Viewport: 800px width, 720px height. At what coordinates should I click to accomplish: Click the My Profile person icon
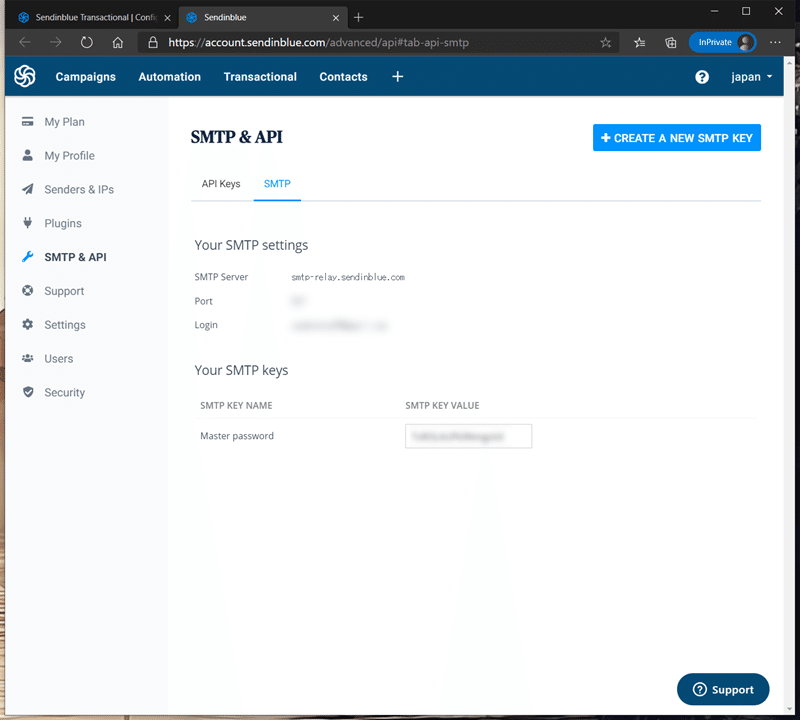coord(28,155)
